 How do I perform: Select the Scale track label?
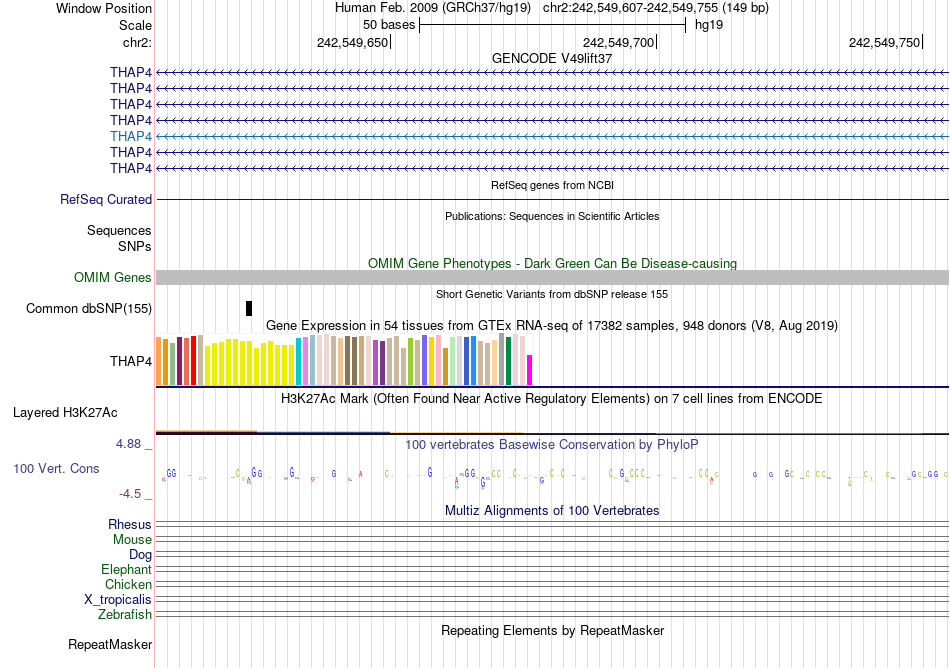[135, 25]
